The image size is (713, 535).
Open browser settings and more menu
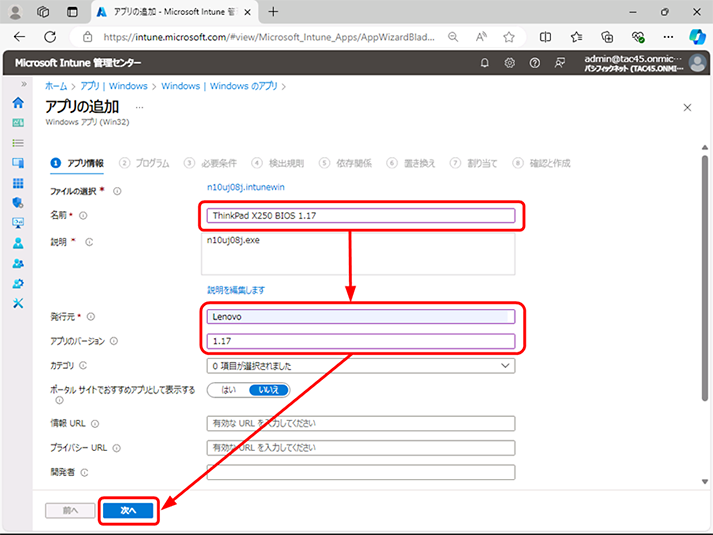pyautogui.click(x=668, y=37)
